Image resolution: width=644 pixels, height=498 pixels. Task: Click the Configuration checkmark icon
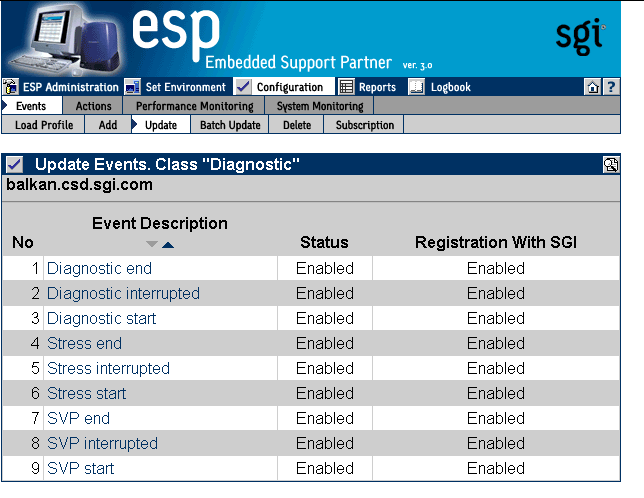(243, 87)
